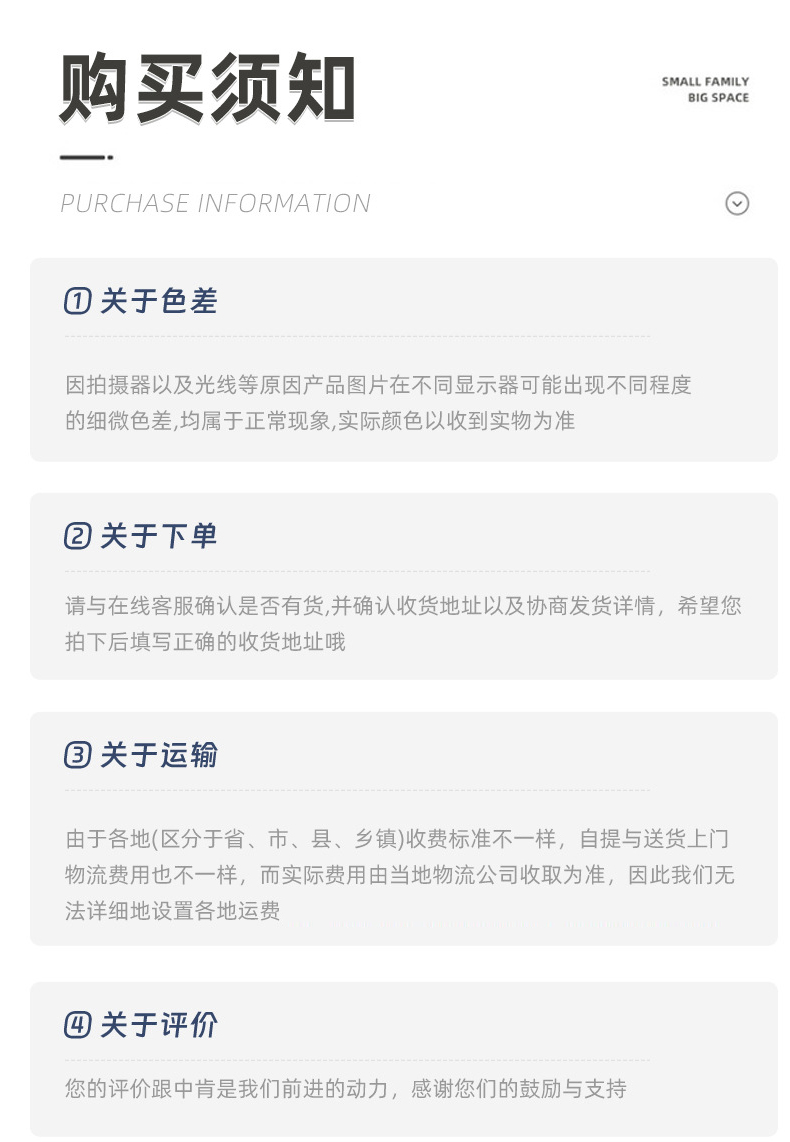Click the dotted divider under 关于色差
Image resolution: width=790 pixels, height=1142 pixels.
[357, 336]
